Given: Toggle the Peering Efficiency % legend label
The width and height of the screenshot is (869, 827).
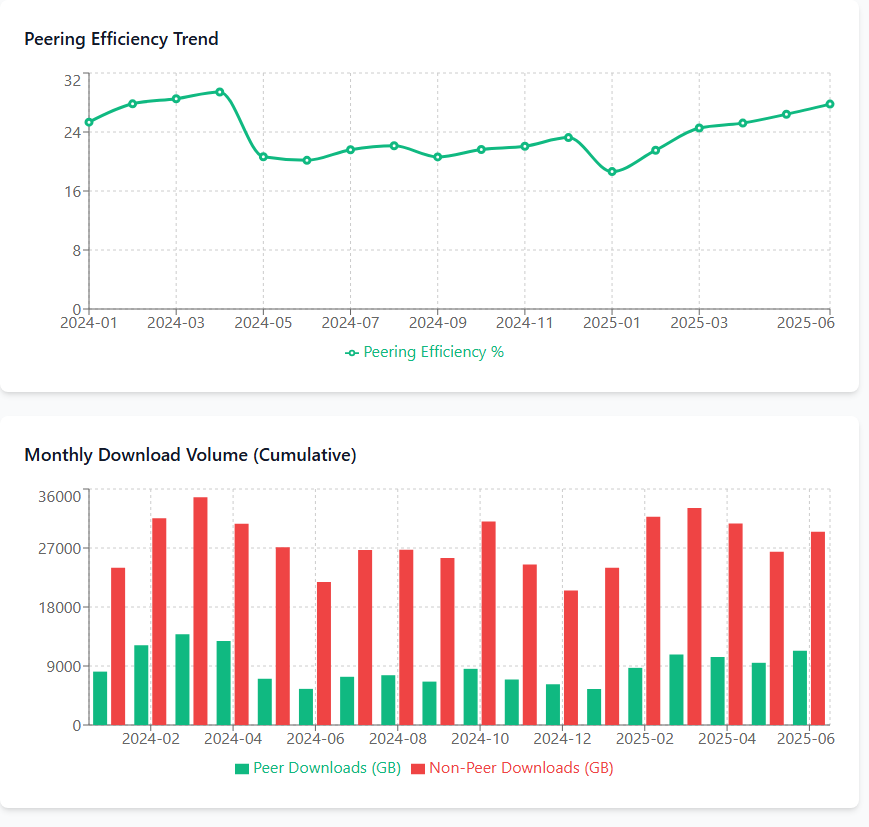Looking at the screenshot, I should (x=433, y=353).
